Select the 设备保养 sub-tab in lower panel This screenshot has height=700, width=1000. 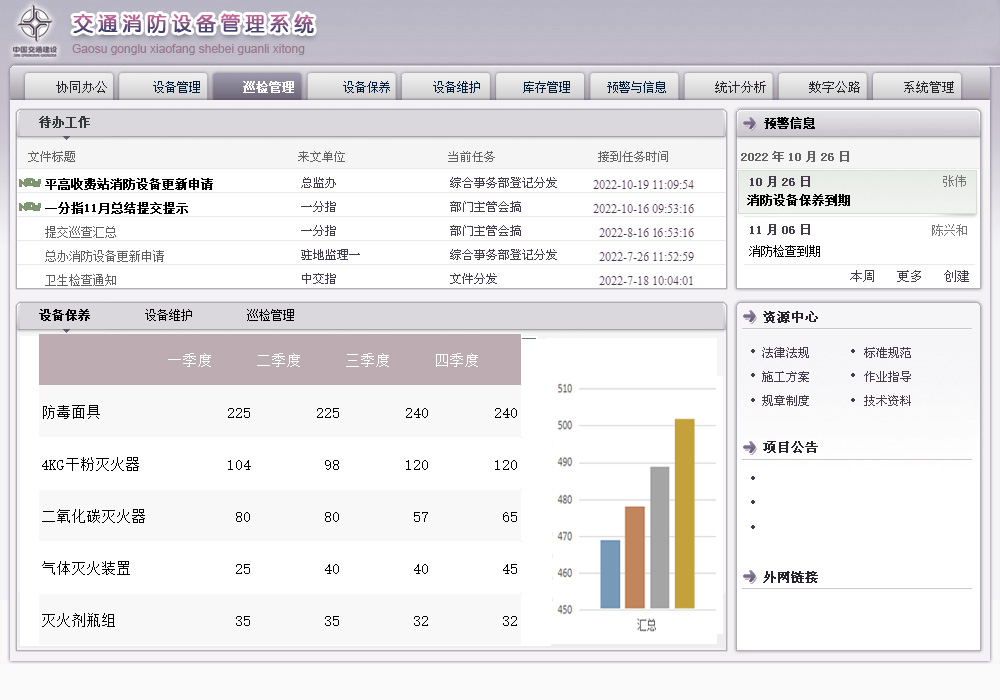pyautogui.click(x=64, y=315)
